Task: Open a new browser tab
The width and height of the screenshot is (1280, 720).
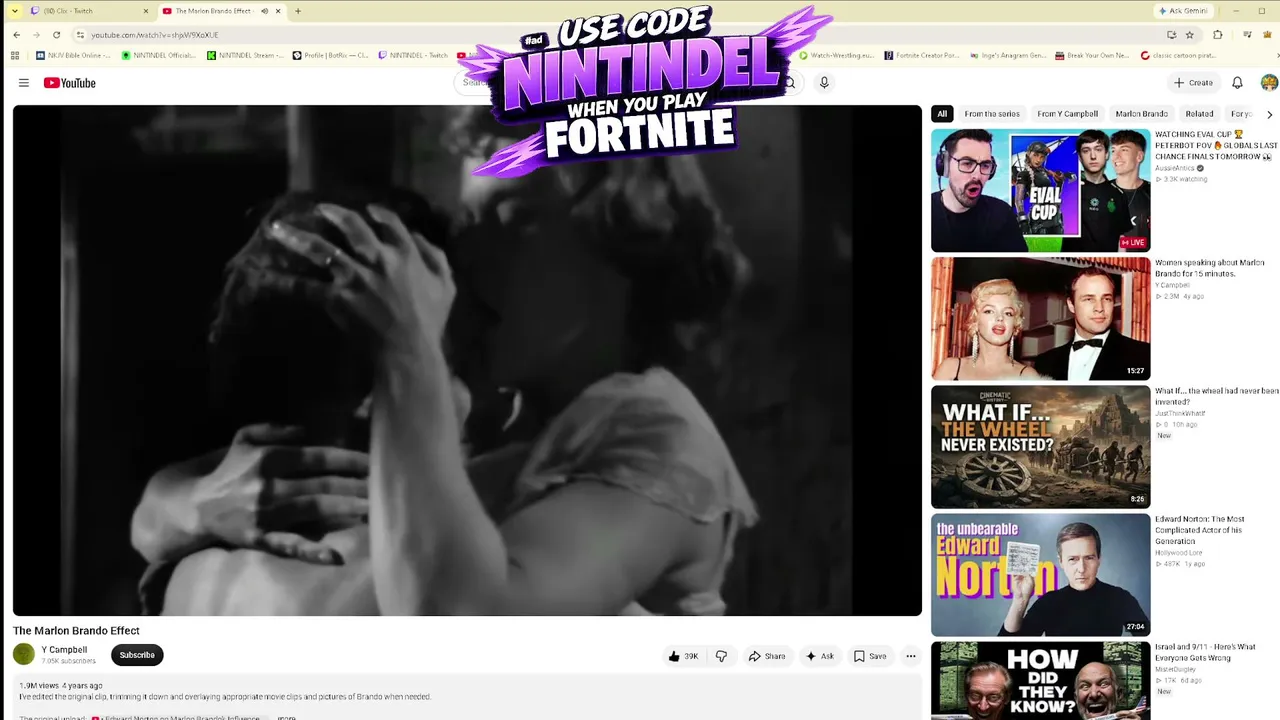Action: click(297, 11)
